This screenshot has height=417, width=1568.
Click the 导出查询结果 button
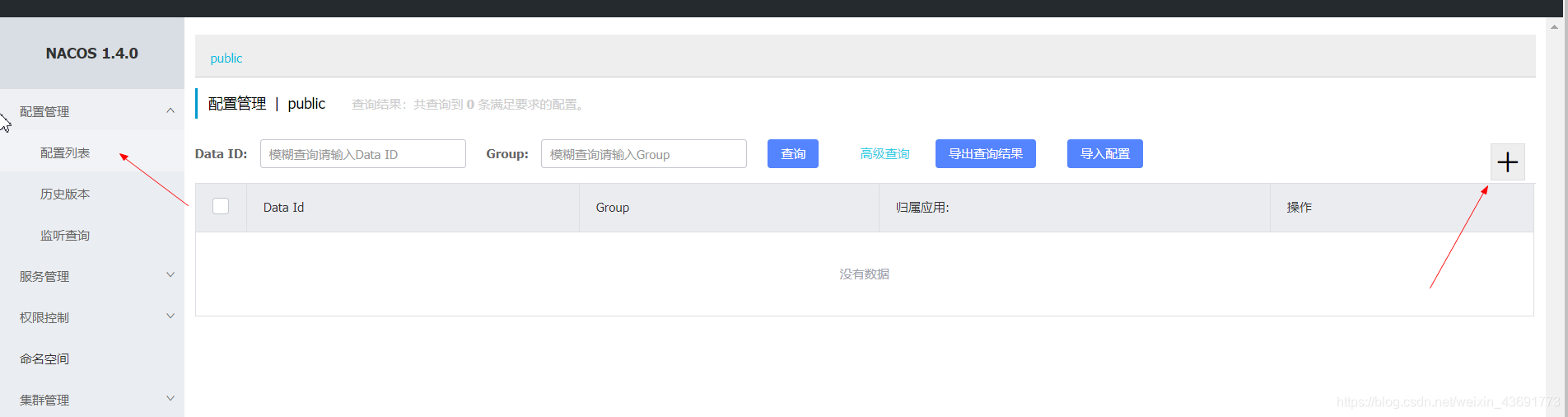click(986, 154)
